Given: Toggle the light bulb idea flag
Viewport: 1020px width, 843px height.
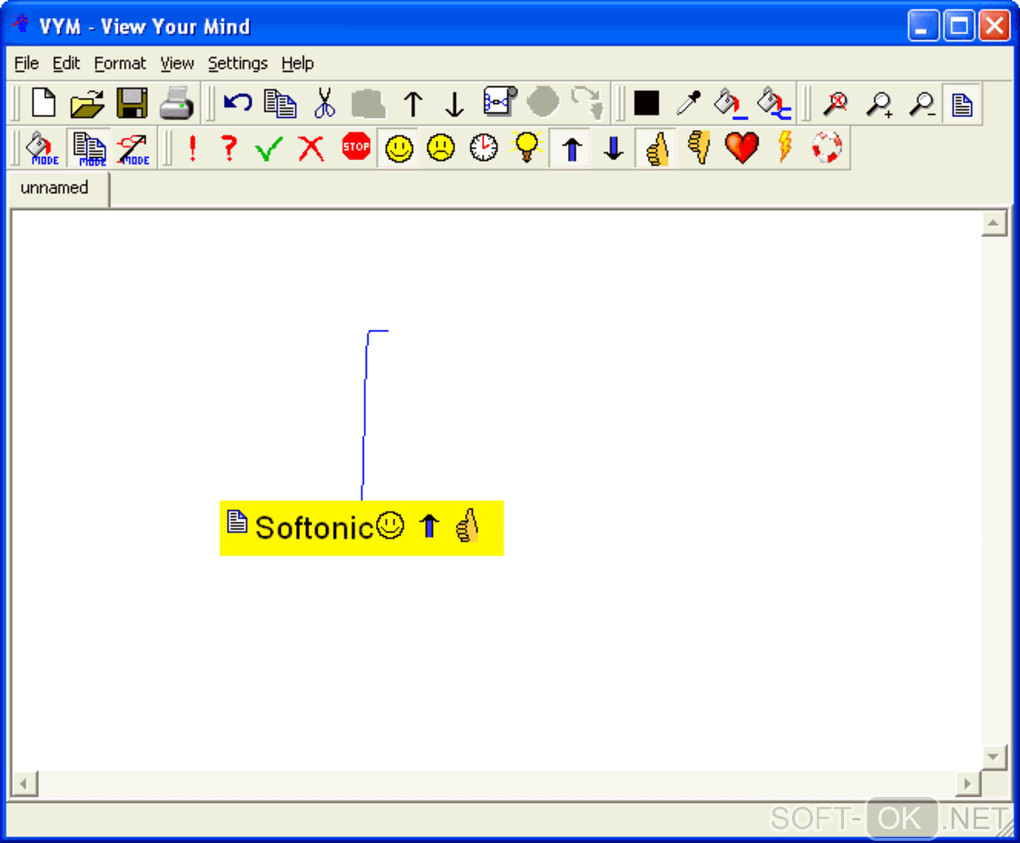Looking at the screenshot, I should [527, 147].
